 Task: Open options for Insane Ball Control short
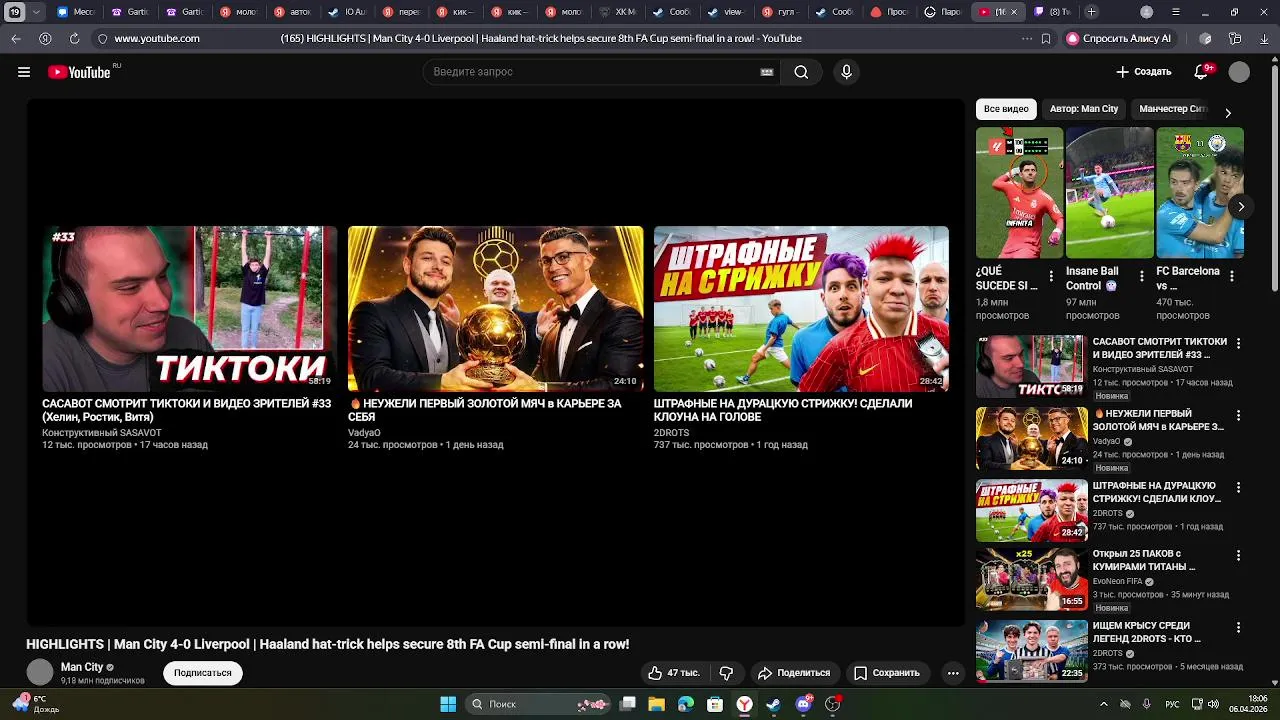tap(1141, 277)
